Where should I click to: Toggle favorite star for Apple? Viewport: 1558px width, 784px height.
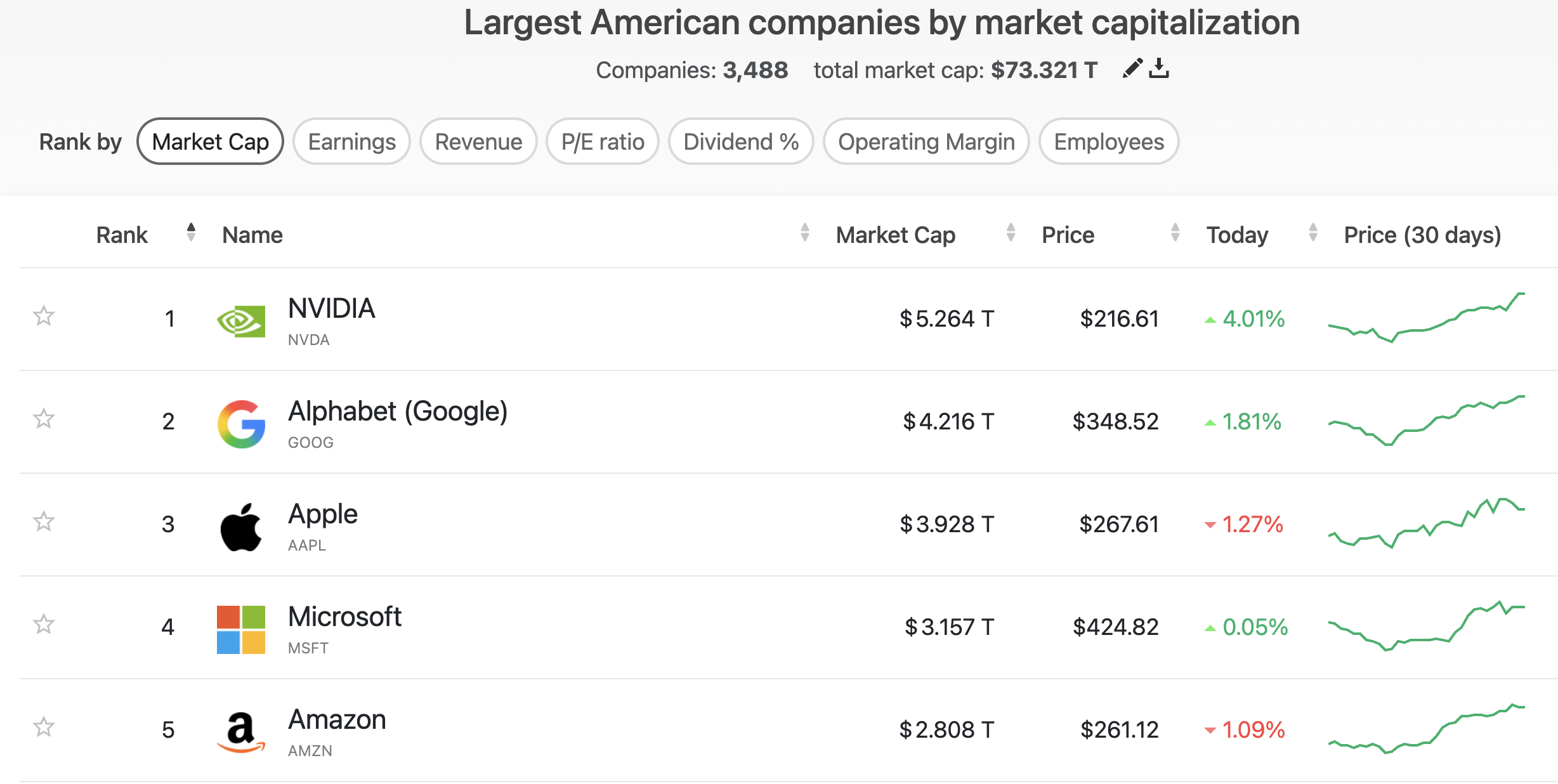pos(44,521)
